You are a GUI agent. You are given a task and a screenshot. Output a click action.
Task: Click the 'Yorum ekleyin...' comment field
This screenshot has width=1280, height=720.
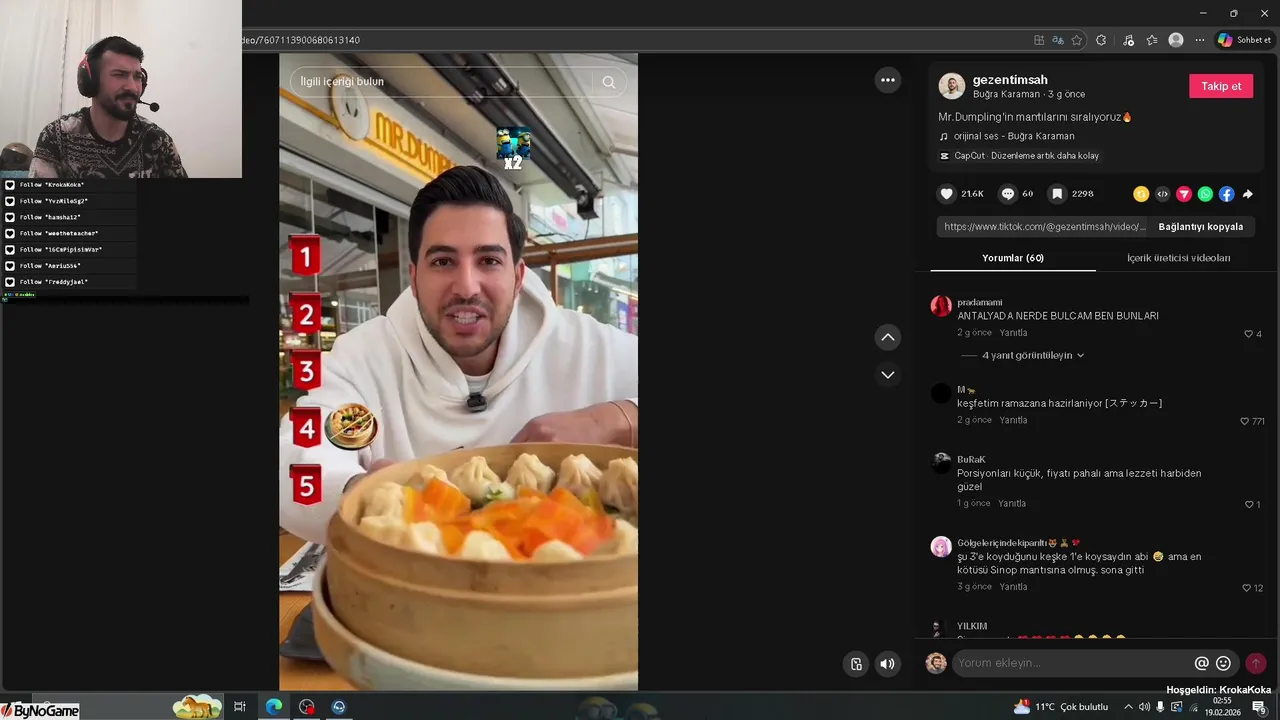tap(1073, 663)
